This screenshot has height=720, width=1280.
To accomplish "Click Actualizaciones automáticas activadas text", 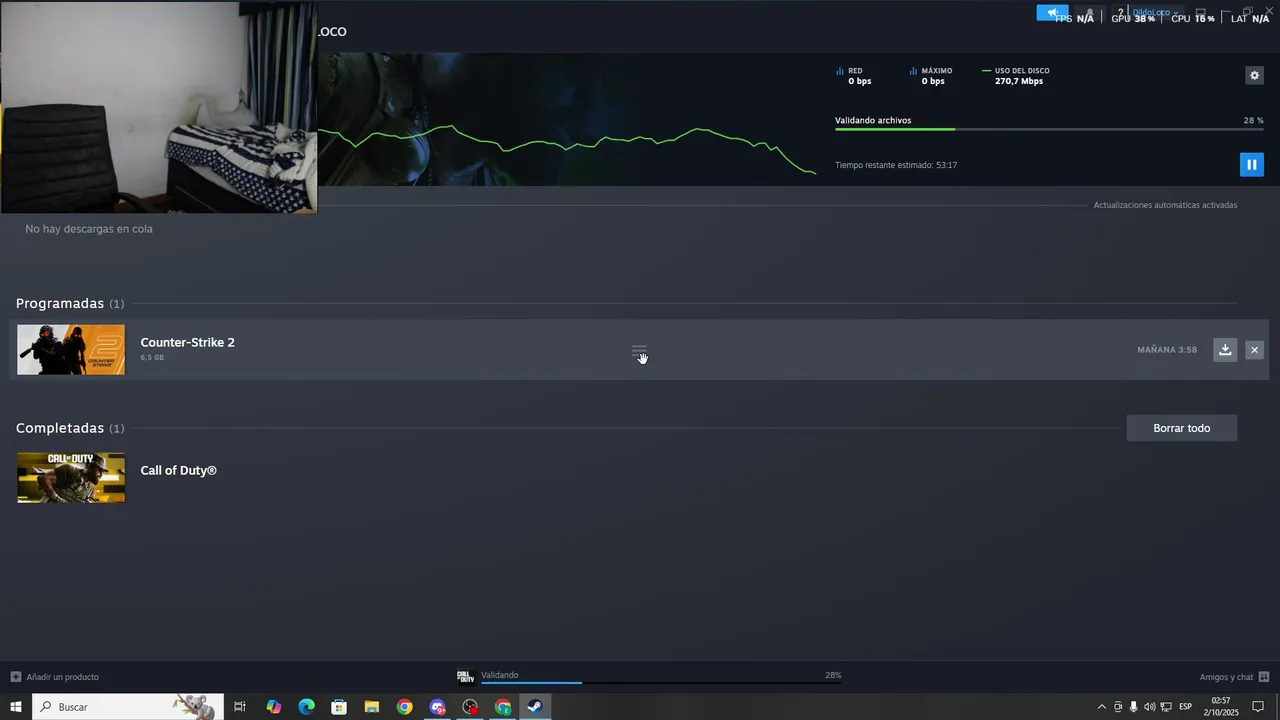I will (1165, 205).
